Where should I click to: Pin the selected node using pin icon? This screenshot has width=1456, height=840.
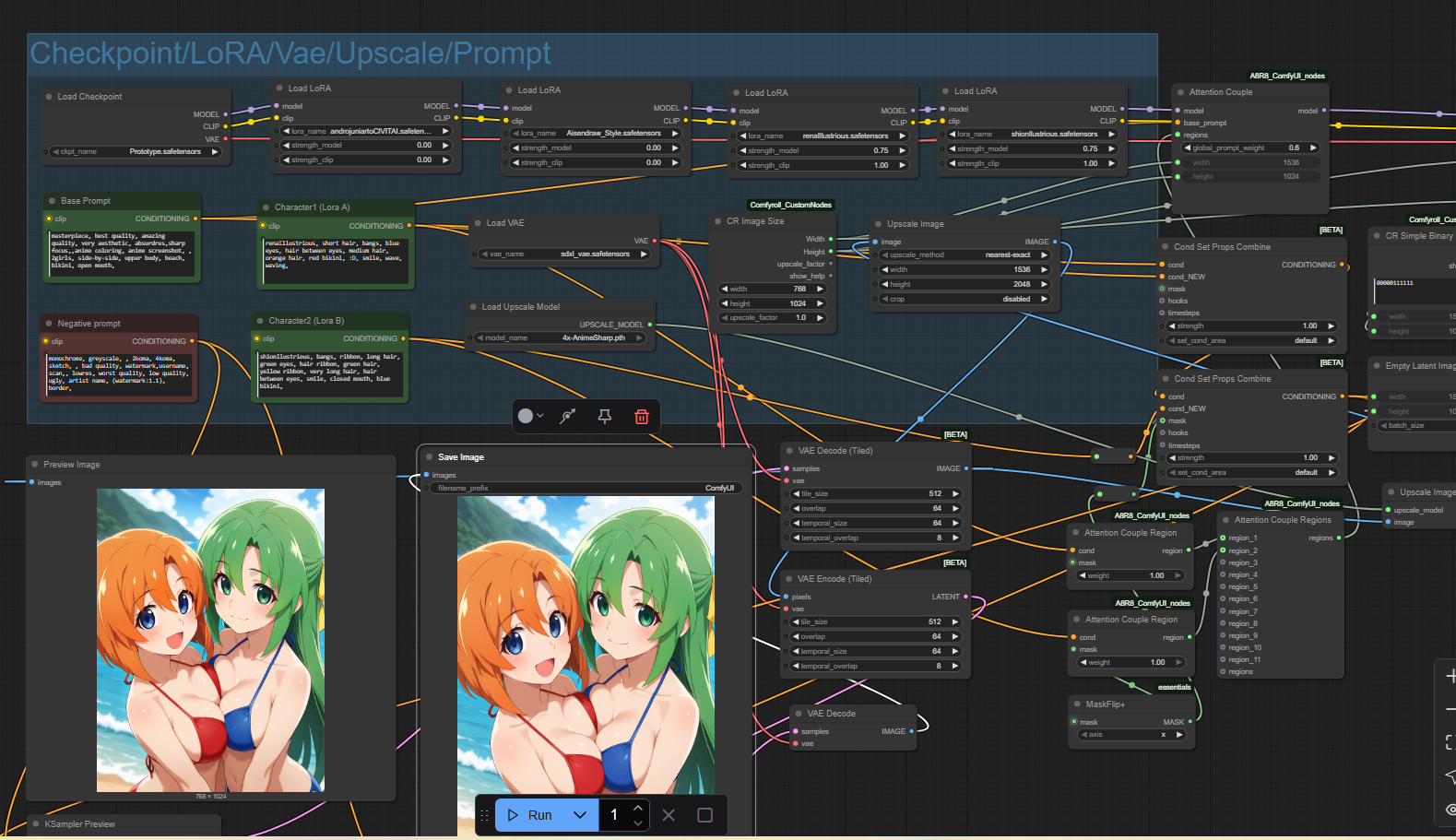point(605,417)
